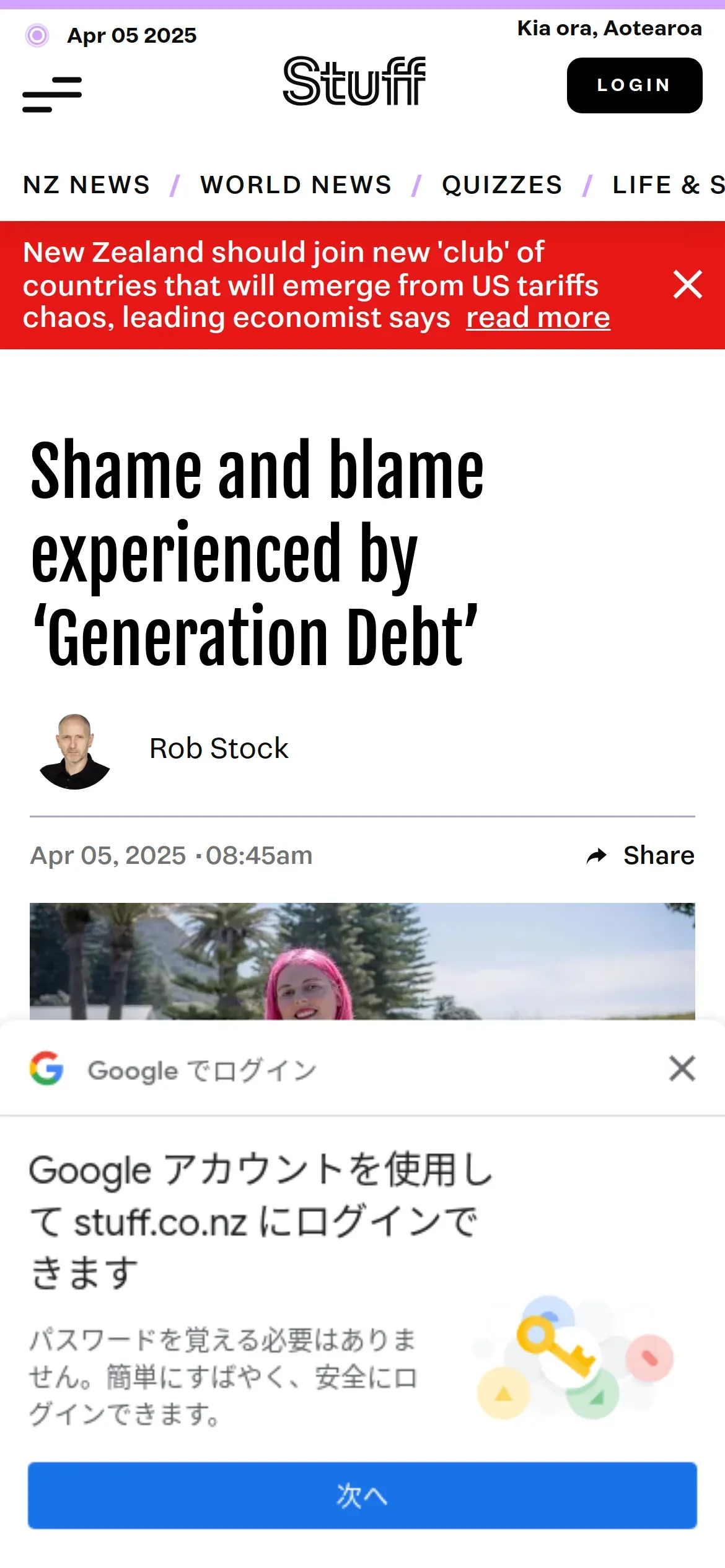Click the Stuff logo
The image size is (725, 1568).
tap(354, 81)
